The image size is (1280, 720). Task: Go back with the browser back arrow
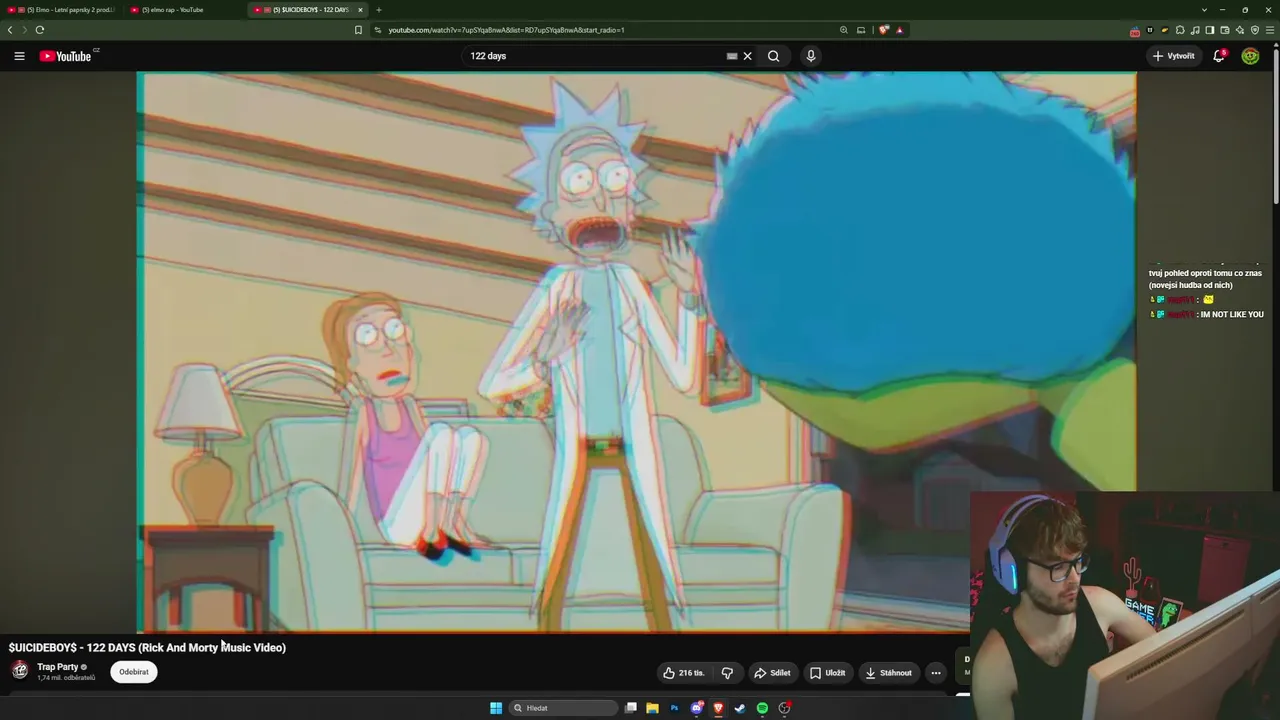tap(10, 30)
